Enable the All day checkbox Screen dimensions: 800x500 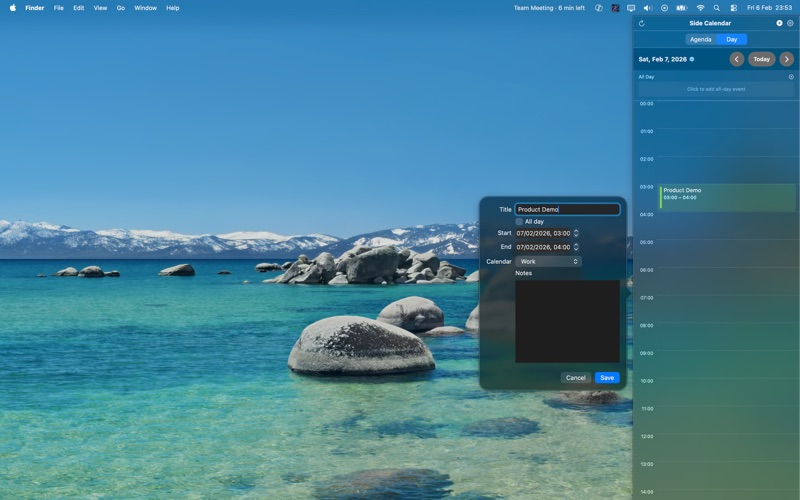tap(519, 221)
